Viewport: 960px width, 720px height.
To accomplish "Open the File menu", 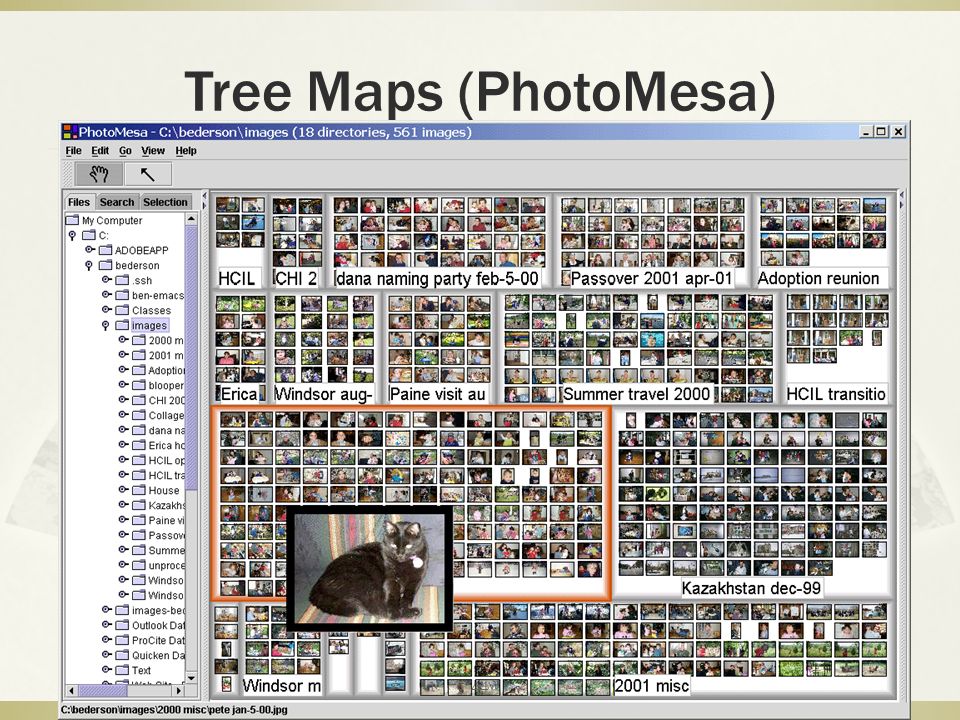I will tap(73, 151).
